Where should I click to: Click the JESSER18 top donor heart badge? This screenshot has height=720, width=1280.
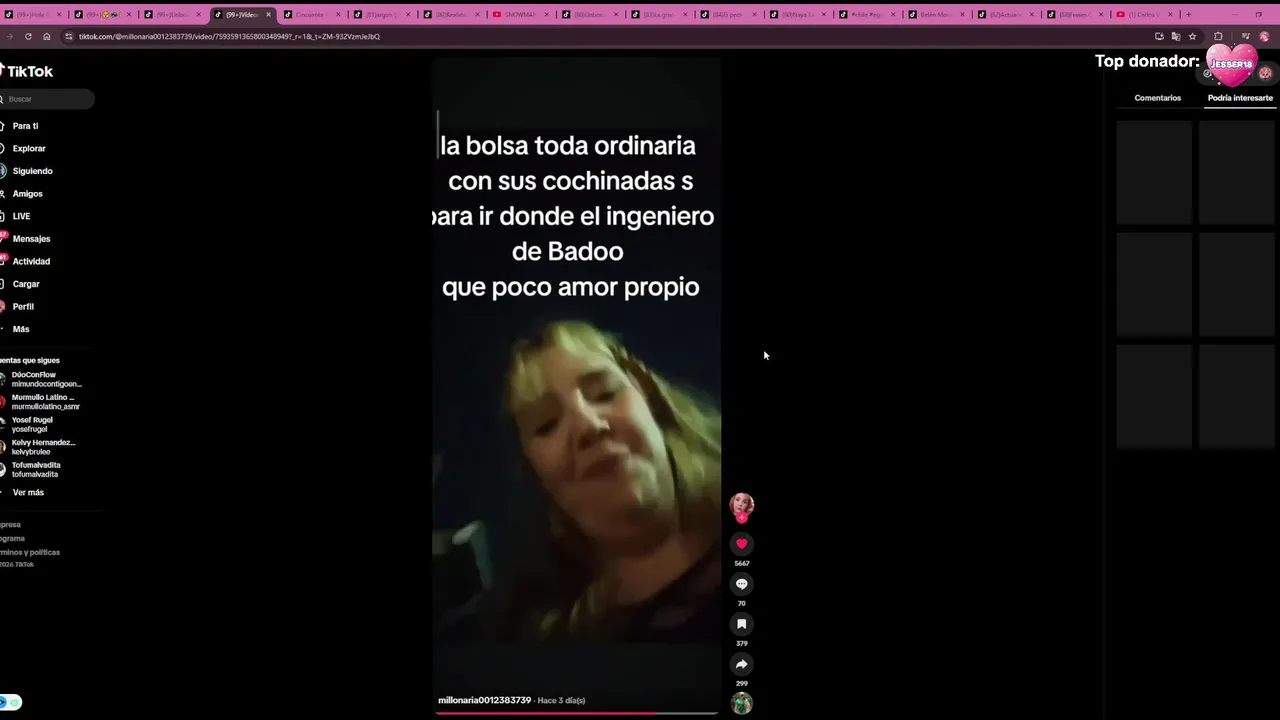click(x=1231, y=64)
